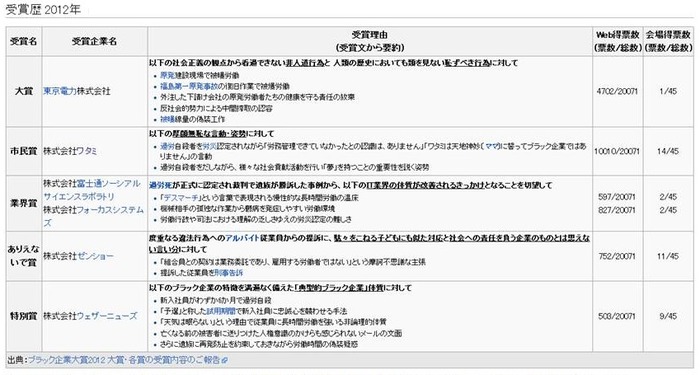This screenshot has height=375, width=700.
Task: Select the 機械相手の孤独な作業 bullet text
Action: pyautogui.click(x=248, y=208)
